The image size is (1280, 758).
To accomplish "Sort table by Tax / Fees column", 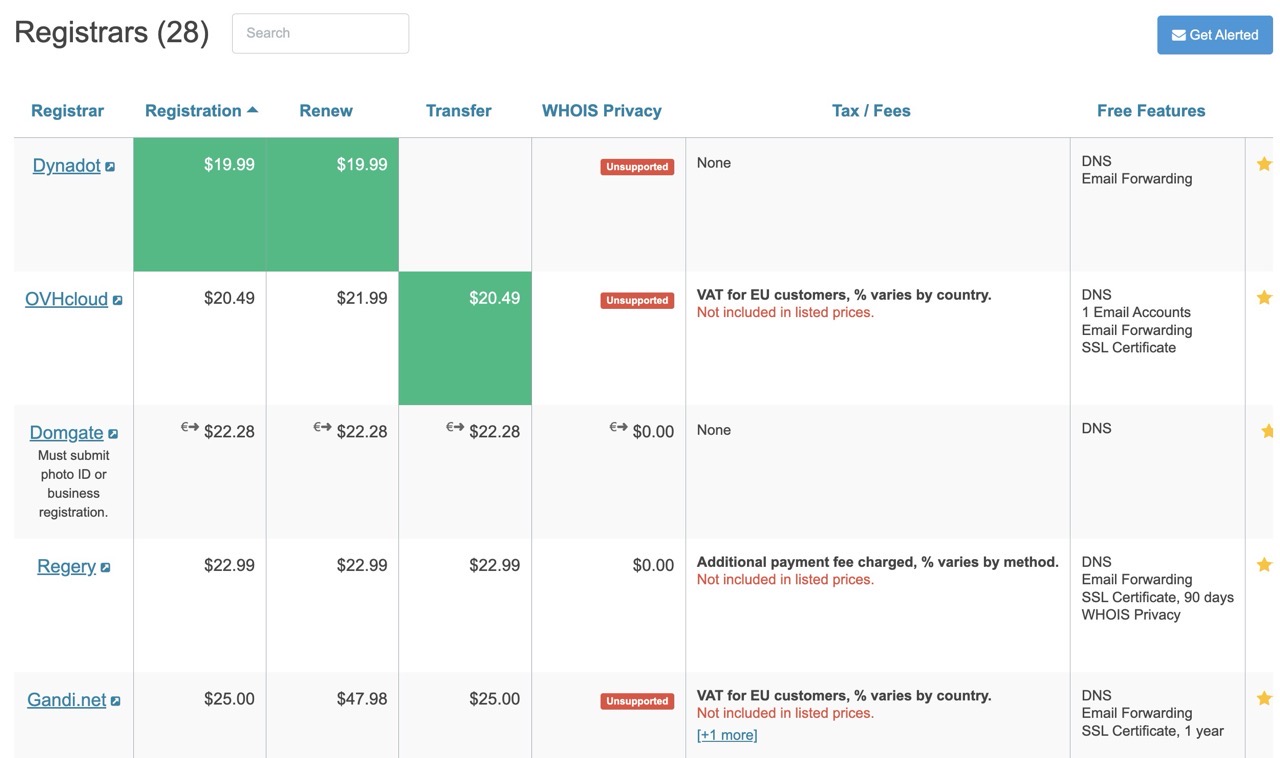I will [871, 111].
